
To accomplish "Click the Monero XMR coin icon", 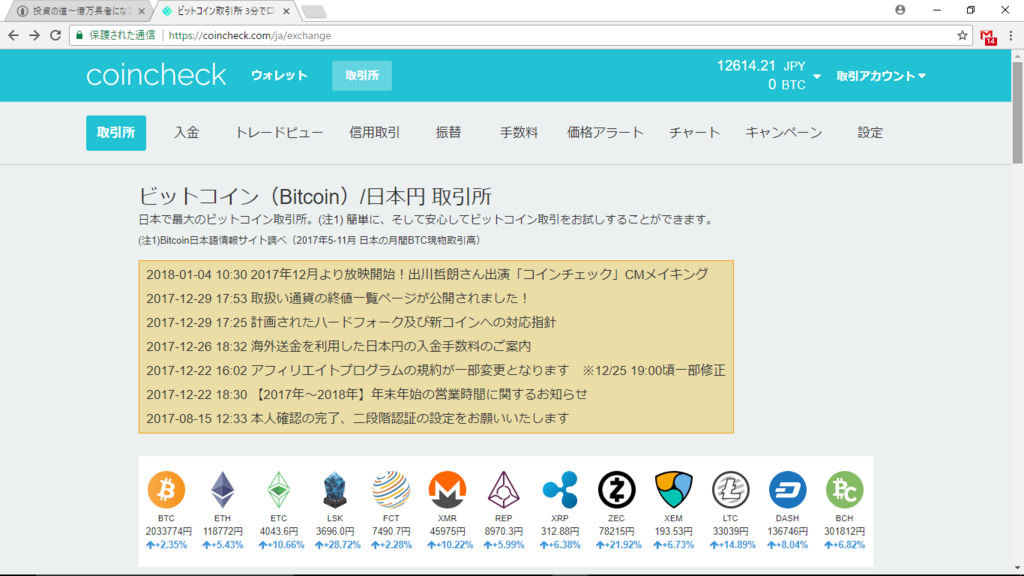I will (447, 489).
